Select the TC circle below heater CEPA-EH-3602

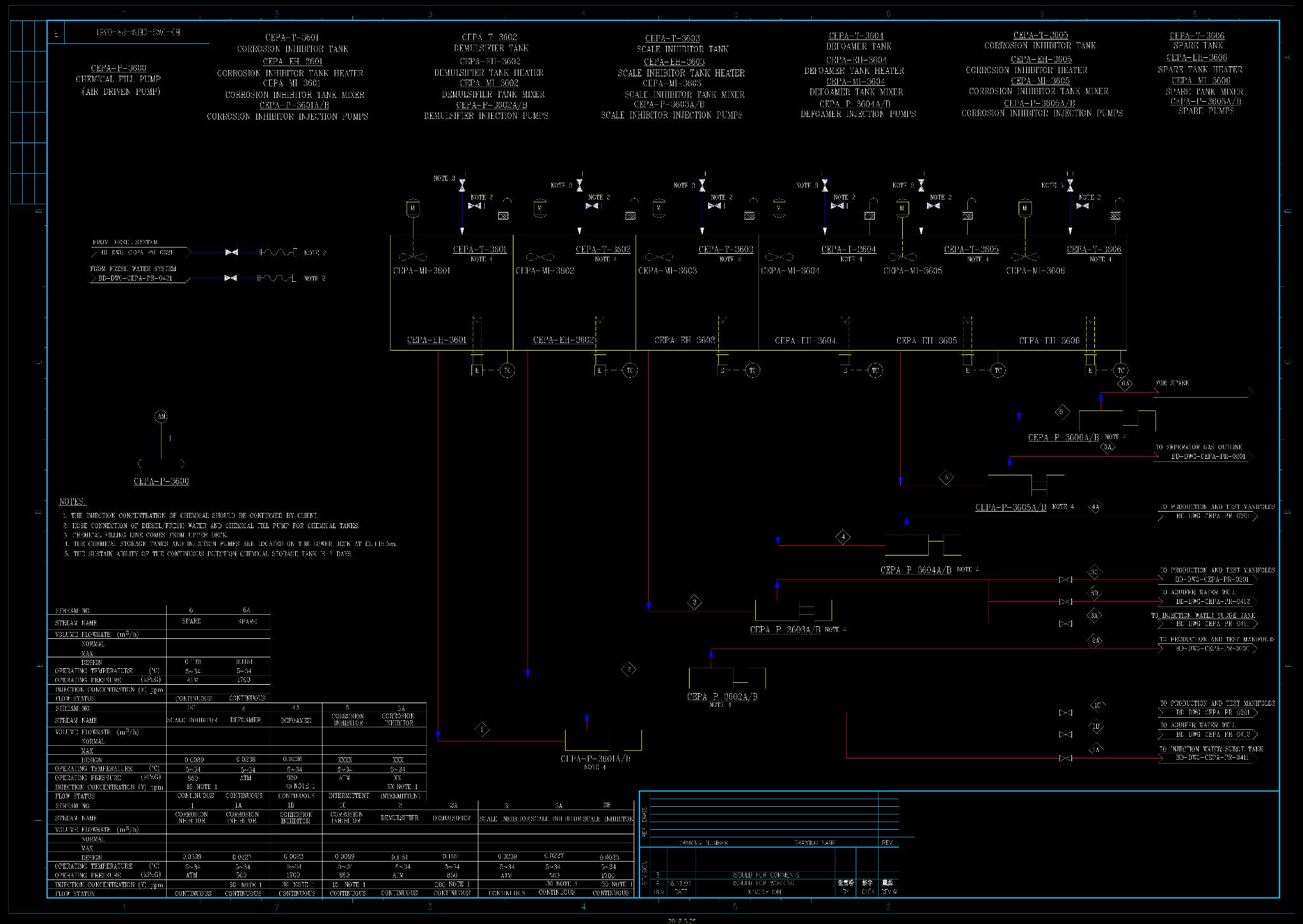coord(630,370)
